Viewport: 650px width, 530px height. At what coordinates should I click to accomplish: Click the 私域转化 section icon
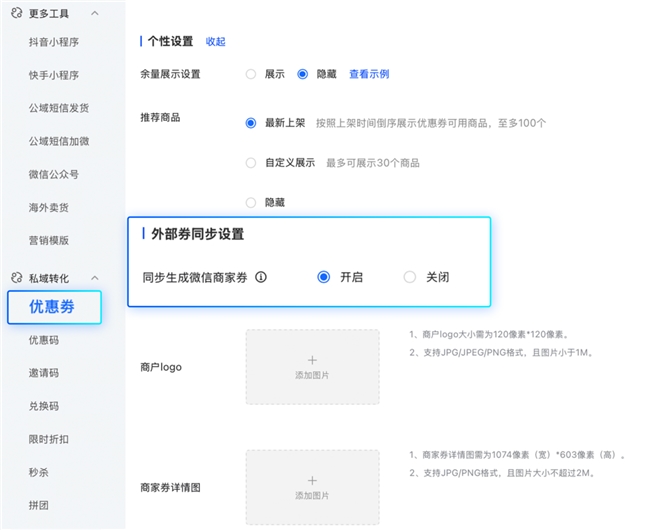click(x=15, y=278)
